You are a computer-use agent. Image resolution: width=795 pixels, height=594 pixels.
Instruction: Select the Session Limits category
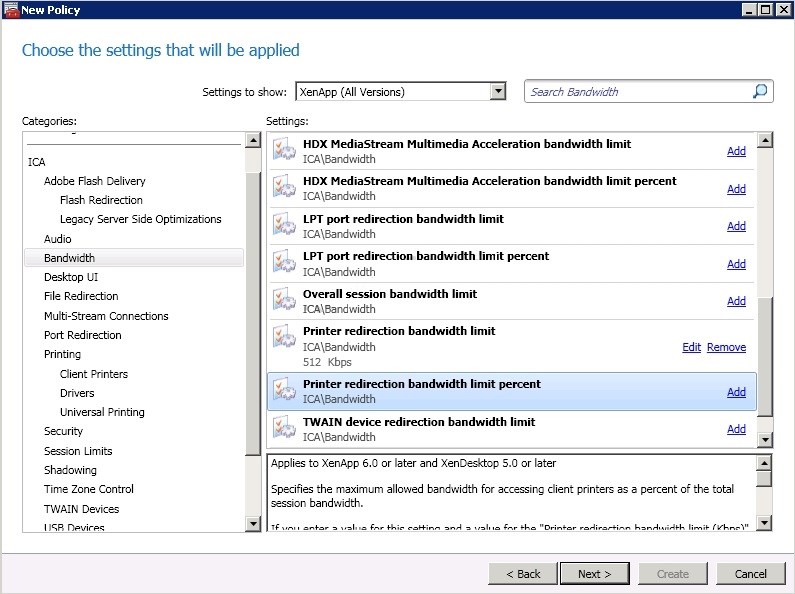pos(78,451)
